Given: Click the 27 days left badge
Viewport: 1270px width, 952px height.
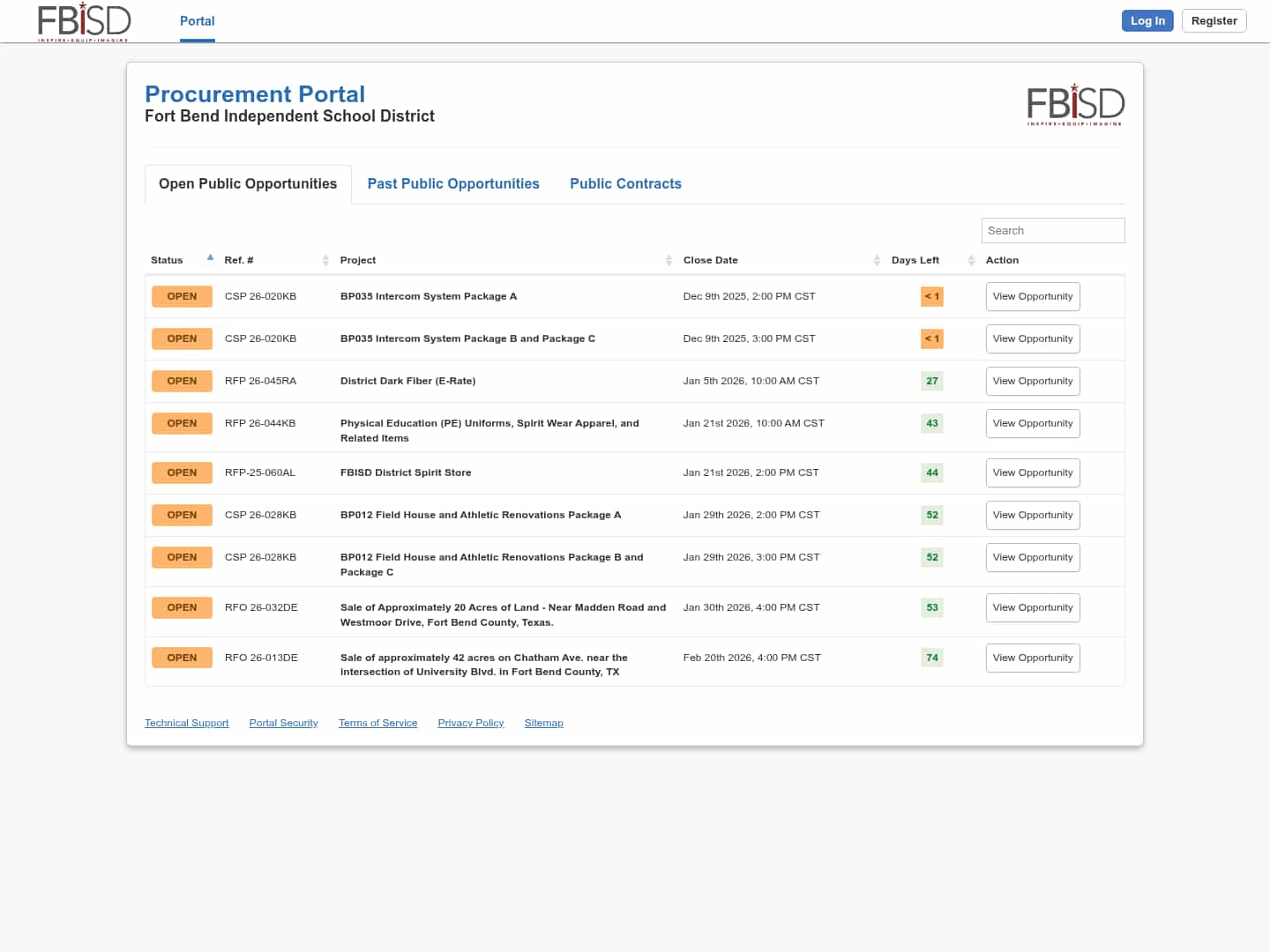Looking at the screenshot, I should 931,381.
